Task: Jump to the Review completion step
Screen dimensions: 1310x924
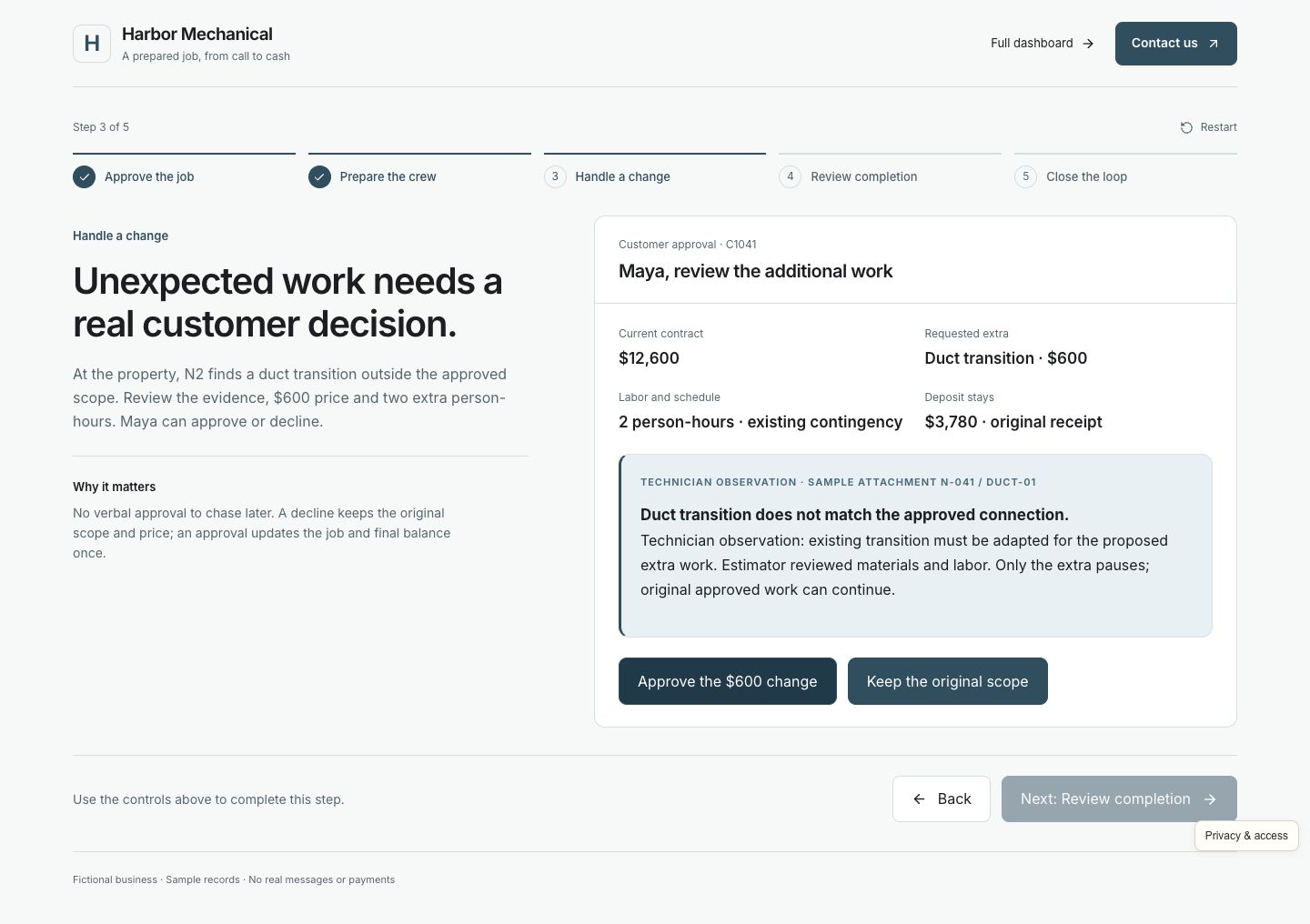Action: (890, 171)
